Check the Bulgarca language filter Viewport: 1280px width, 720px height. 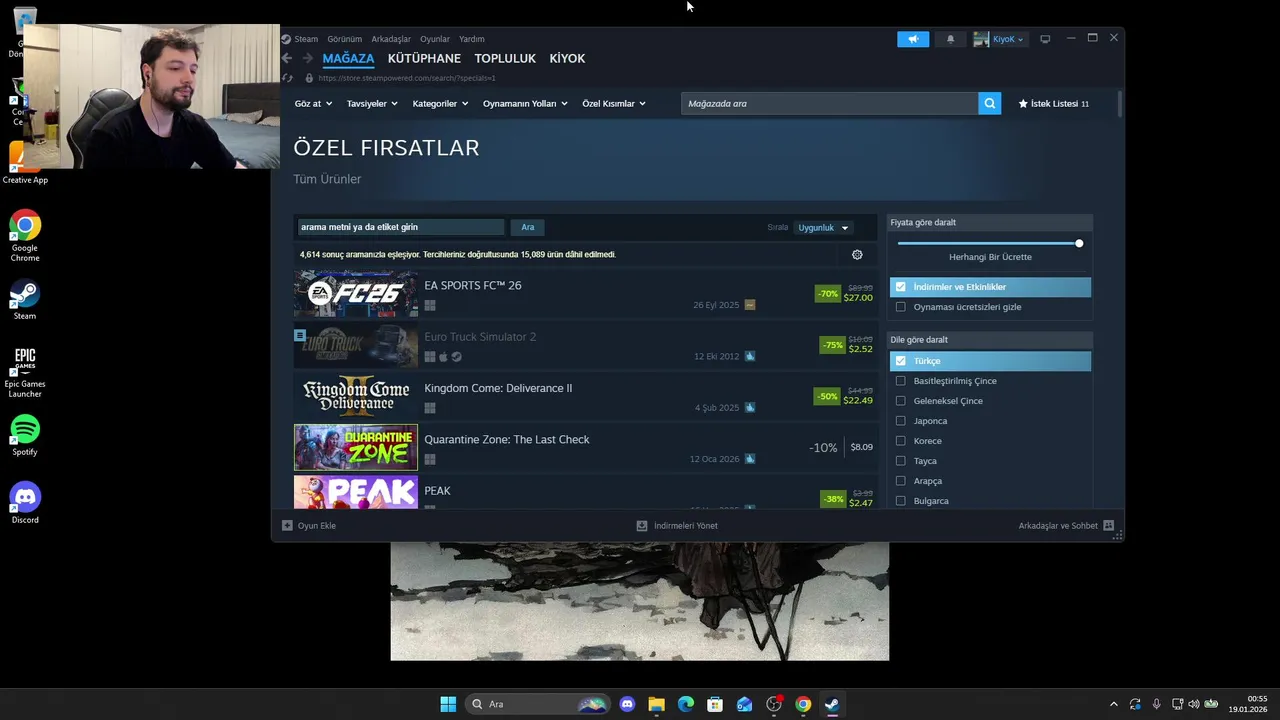[x=901, y=501]
